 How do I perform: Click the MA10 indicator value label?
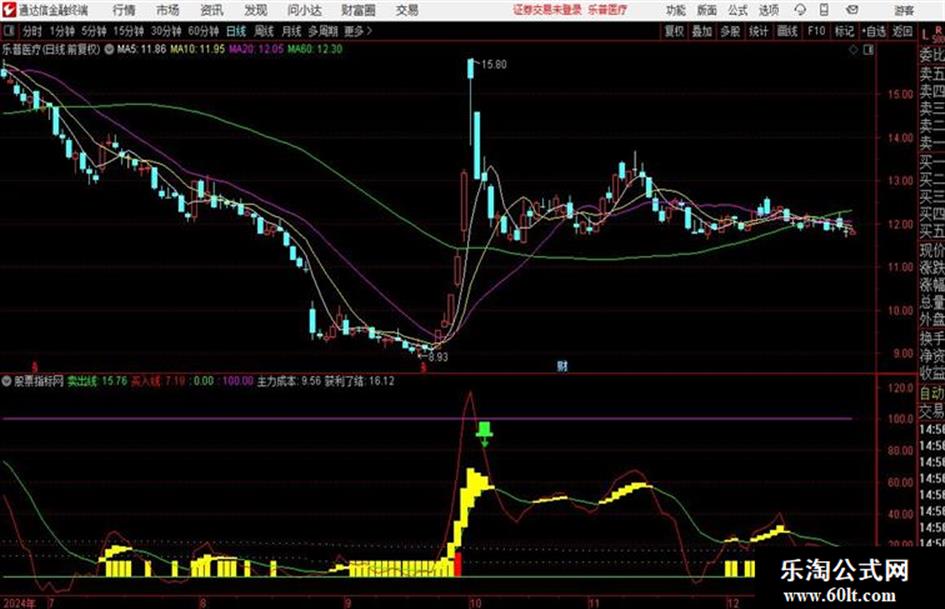tap(197, 49)
